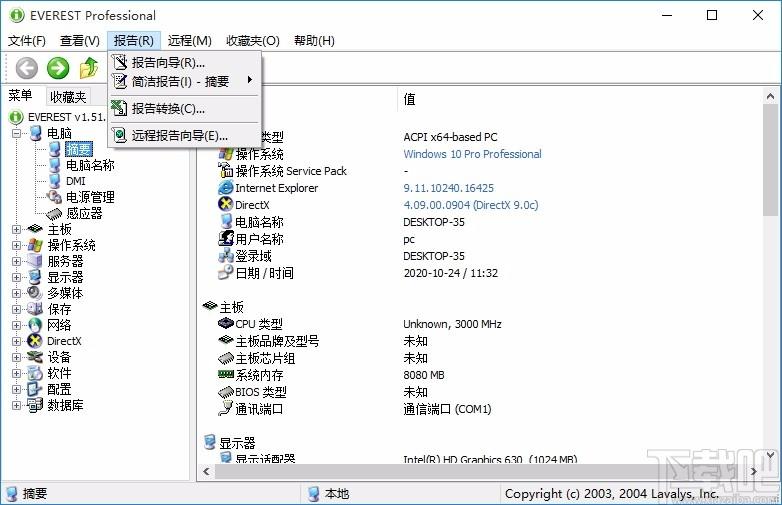
Task: Open the 远程(M) menu
Action: [190, 40]
